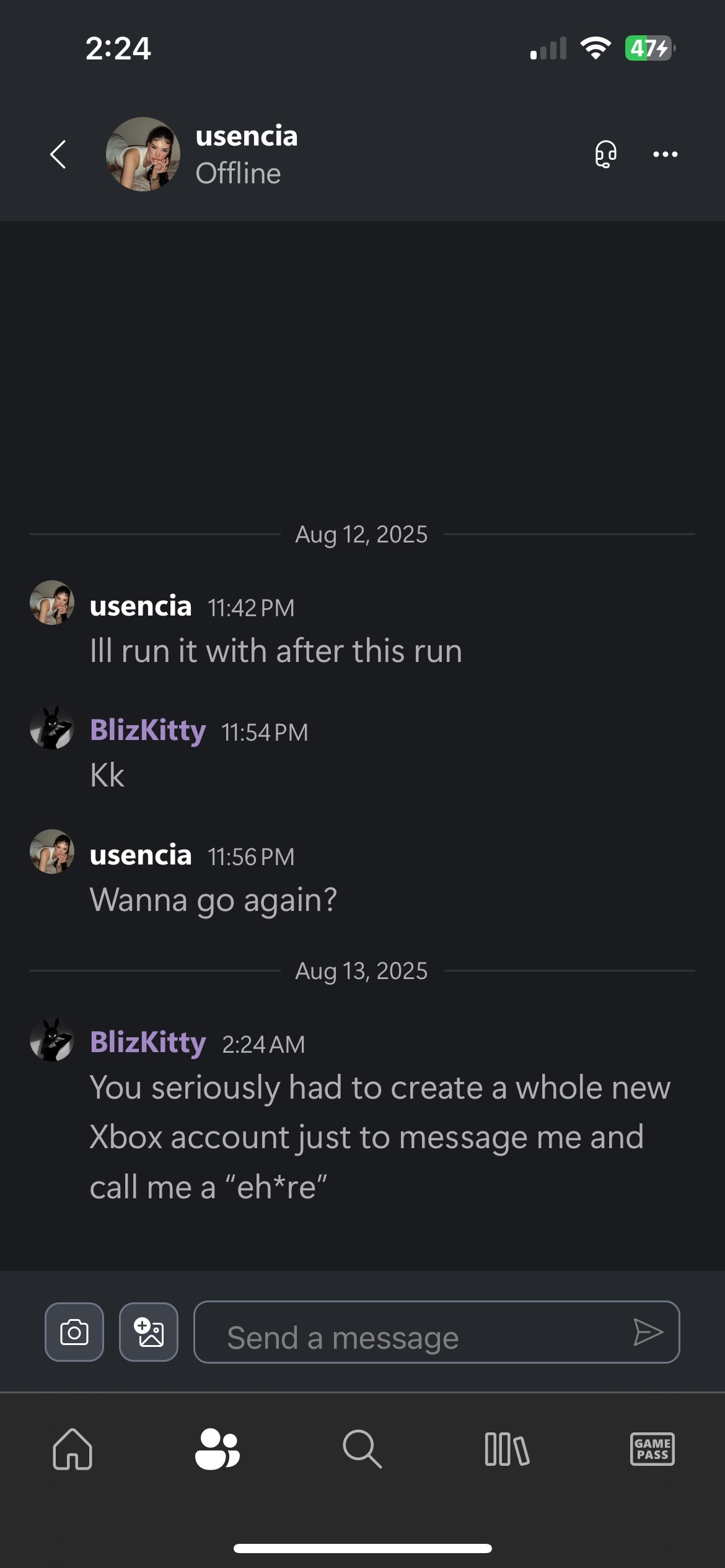Tap the battery indicator in status bar
The image size is (725, 1568).
(x=649, y=48)
